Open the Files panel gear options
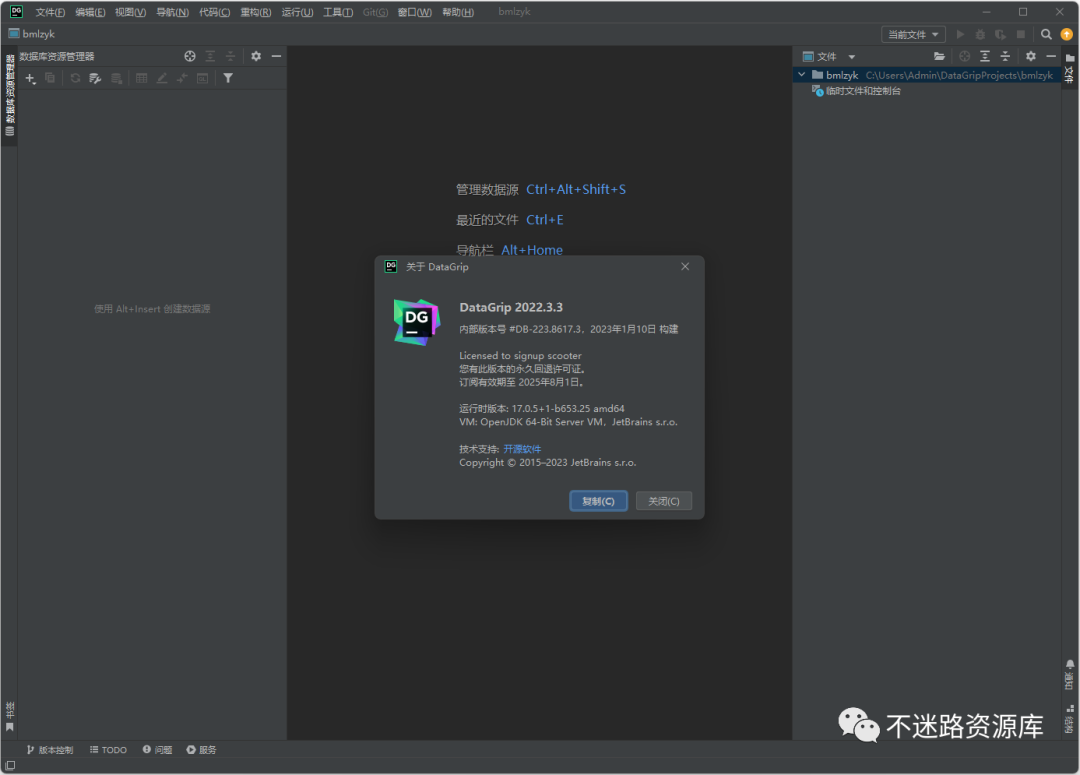This screenshot has width=1080, height=775. [x=1030, y=56]
